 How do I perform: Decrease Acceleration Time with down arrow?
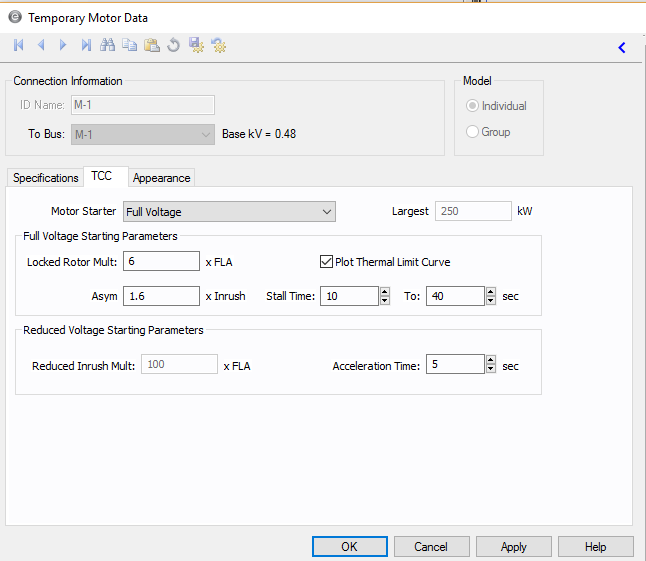490,370
